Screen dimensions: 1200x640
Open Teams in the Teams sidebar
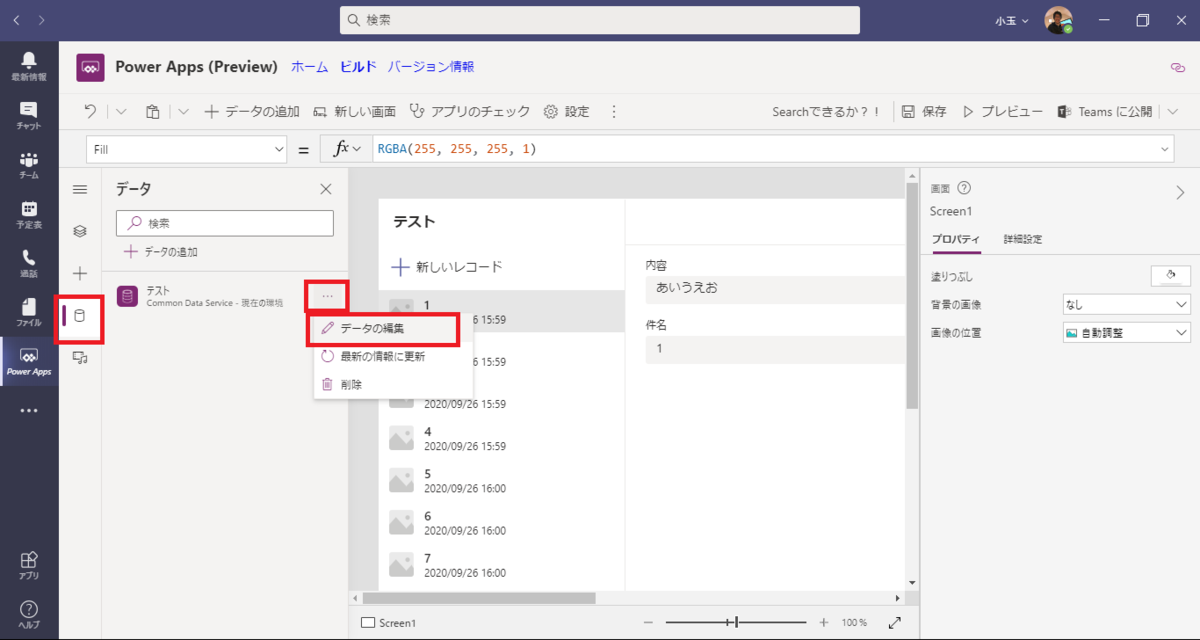(28, 164)
